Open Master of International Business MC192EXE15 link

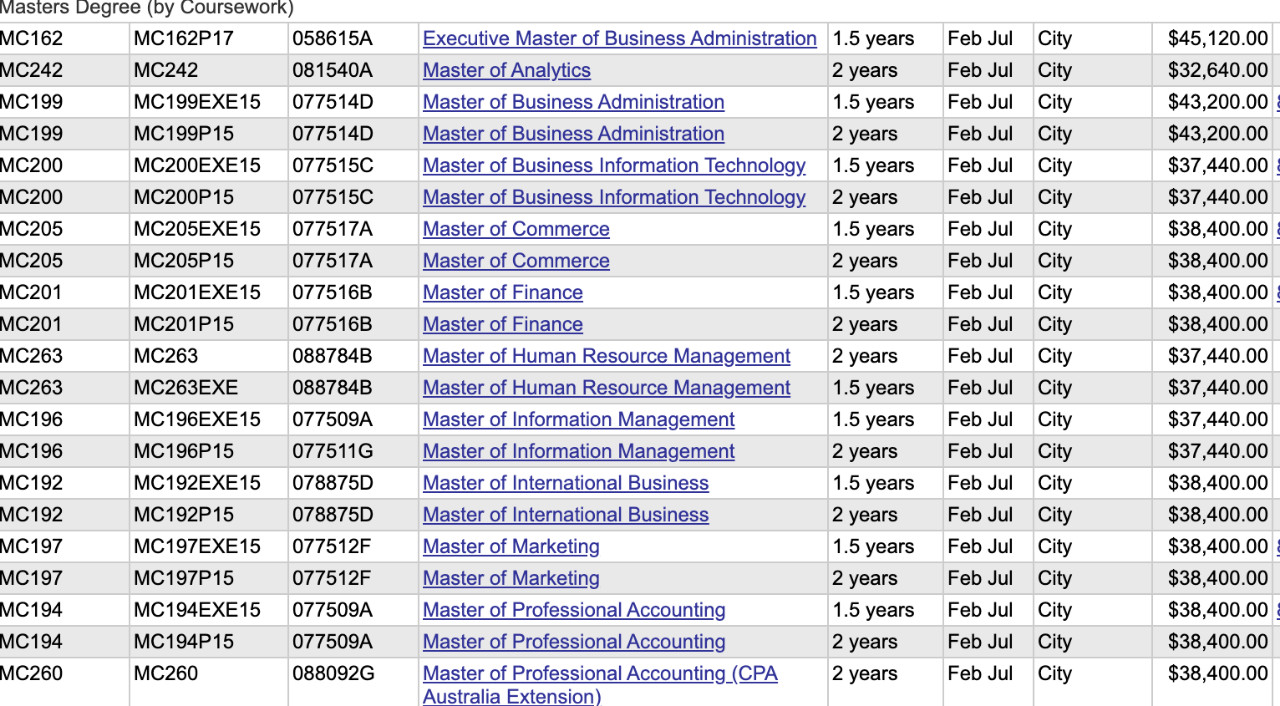tap(566, 483)
